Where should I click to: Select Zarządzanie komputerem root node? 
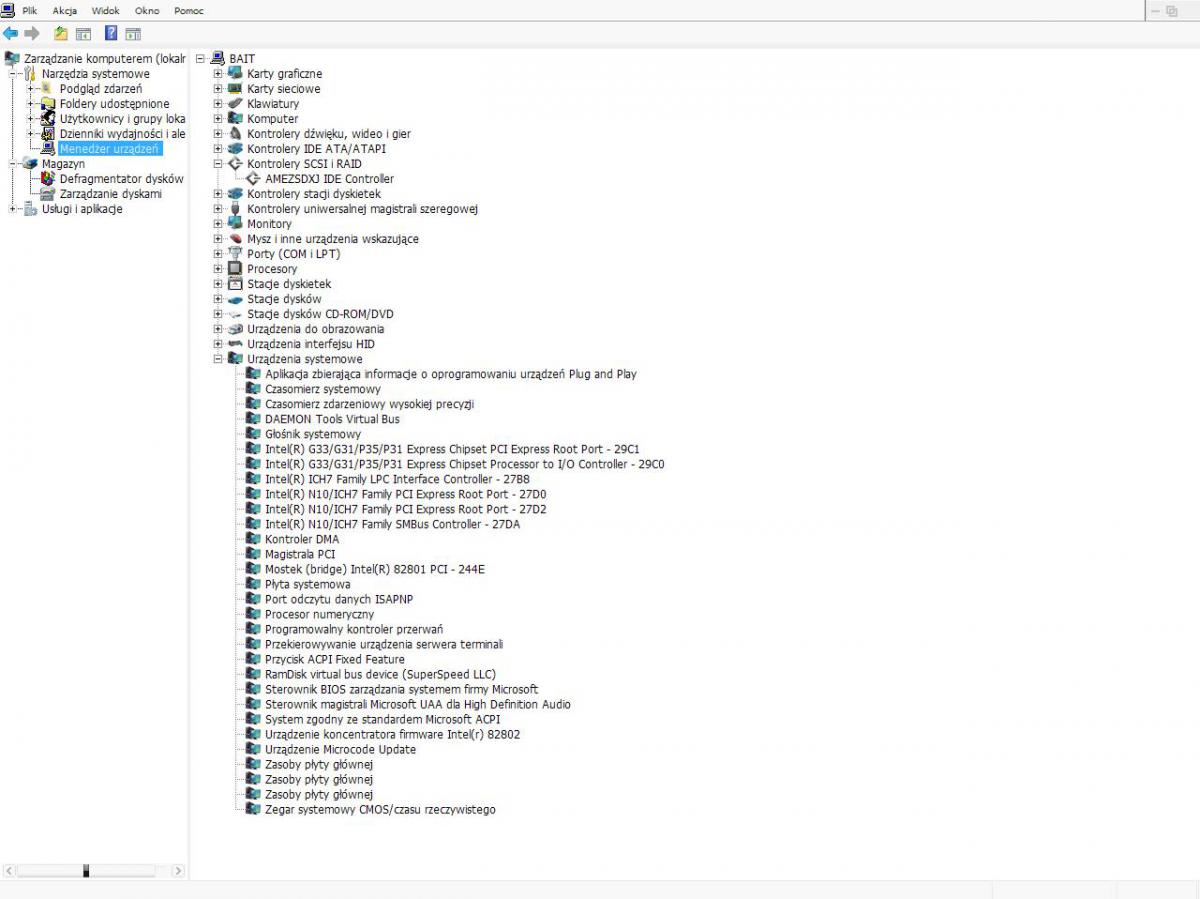(x=104, y=58)
